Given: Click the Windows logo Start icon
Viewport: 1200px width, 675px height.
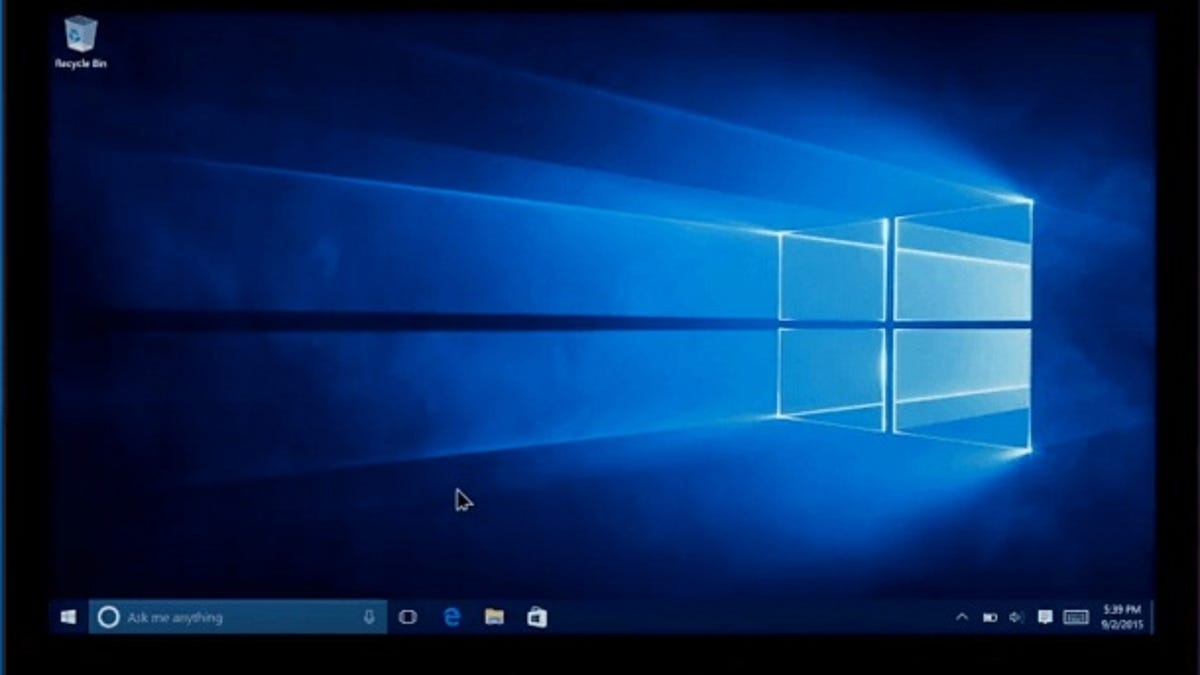Looking at the screenshot, I should pos(68,617).
